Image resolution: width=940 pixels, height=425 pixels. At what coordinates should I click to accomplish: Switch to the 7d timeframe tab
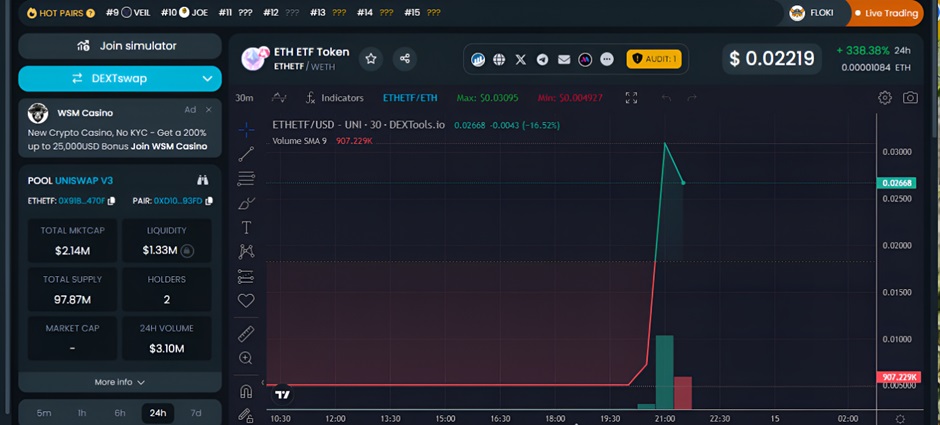[x=196, y=413]
